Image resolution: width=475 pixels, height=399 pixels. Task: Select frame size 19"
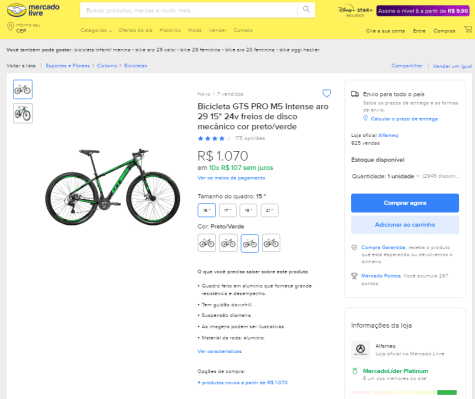click(x=248, y=210)
